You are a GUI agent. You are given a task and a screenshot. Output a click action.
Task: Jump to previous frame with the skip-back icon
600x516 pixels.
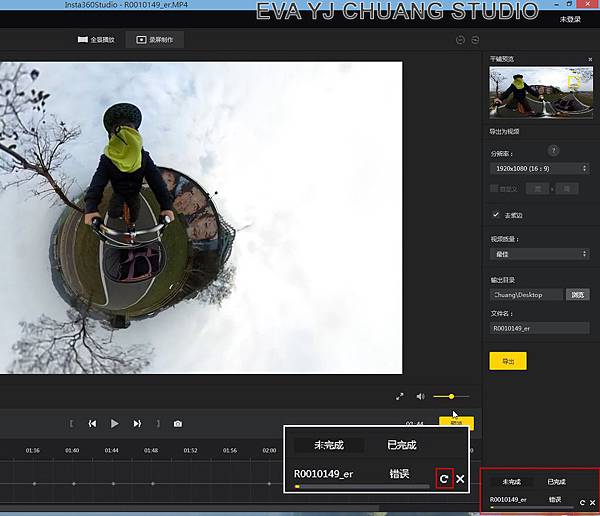[92, 423]
